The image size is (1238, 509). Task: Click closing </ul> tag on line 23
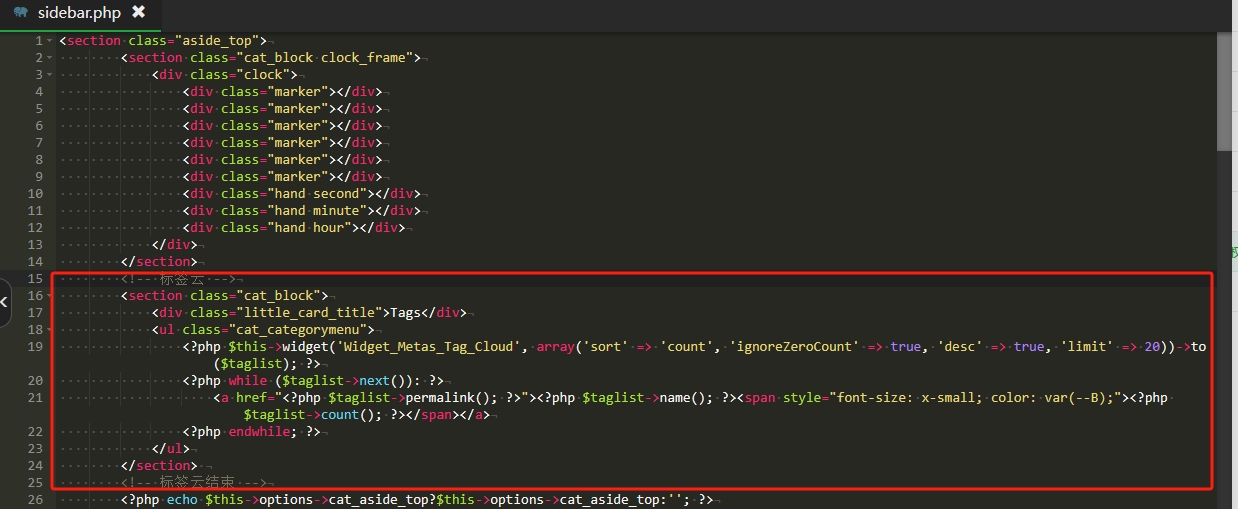pyautogui.click(x=171, y=449)
